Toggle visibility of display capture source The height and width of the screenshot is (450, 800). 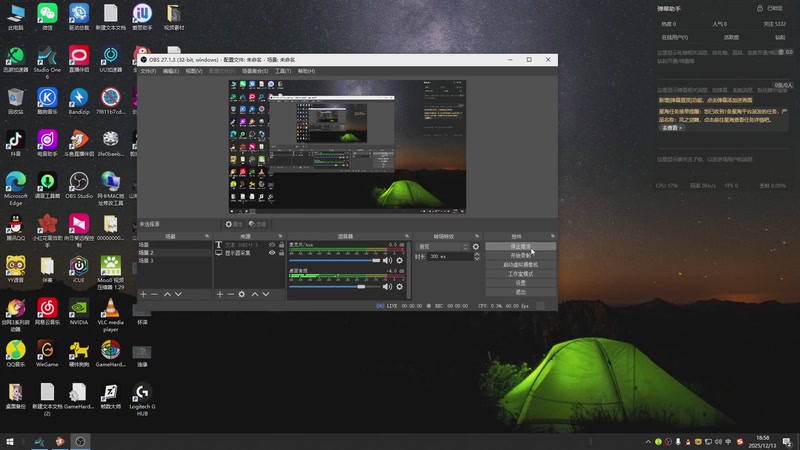[272, 253]
